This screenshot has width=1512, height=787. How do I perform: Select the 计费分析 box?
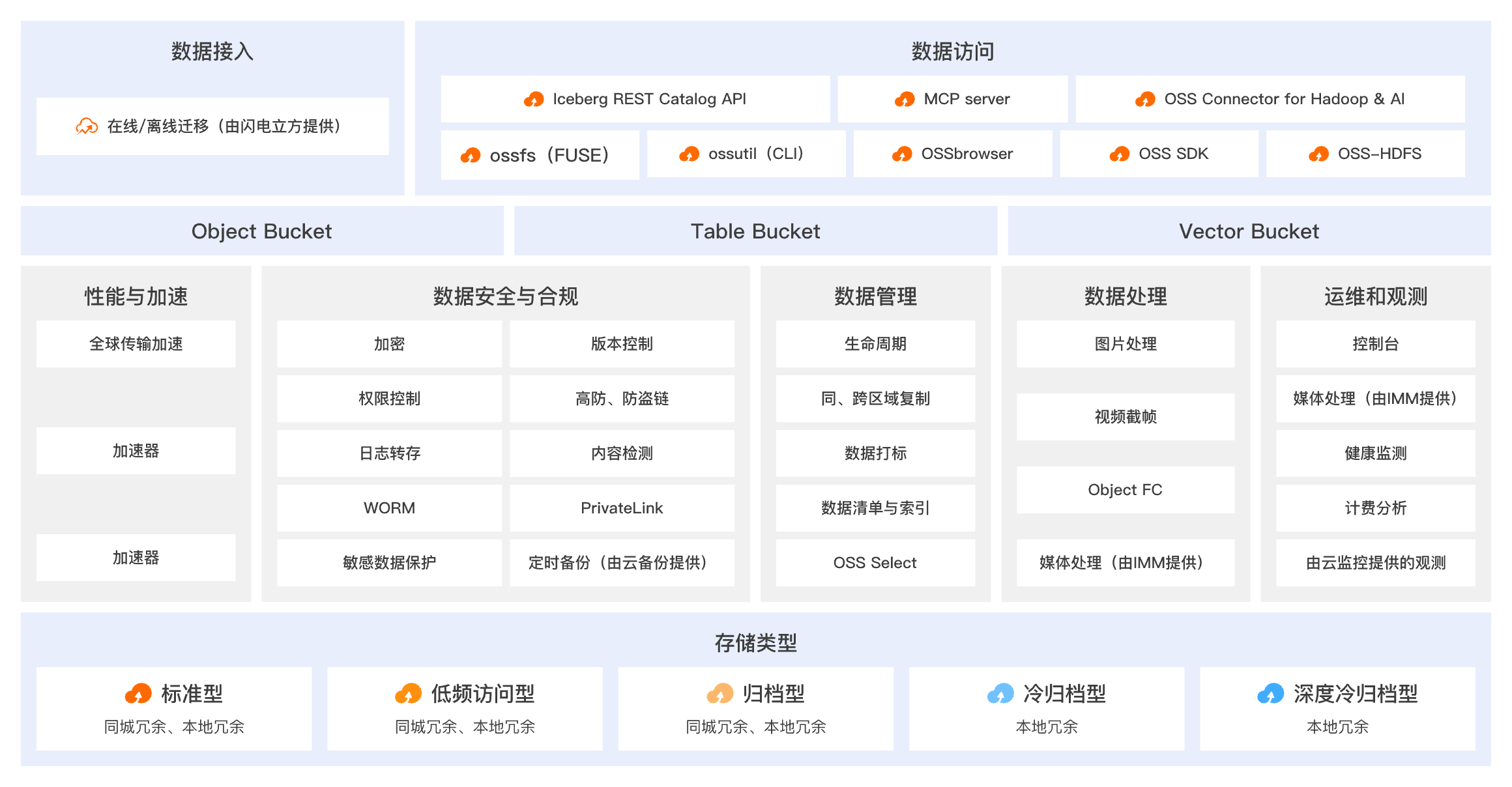[1376, 508]
